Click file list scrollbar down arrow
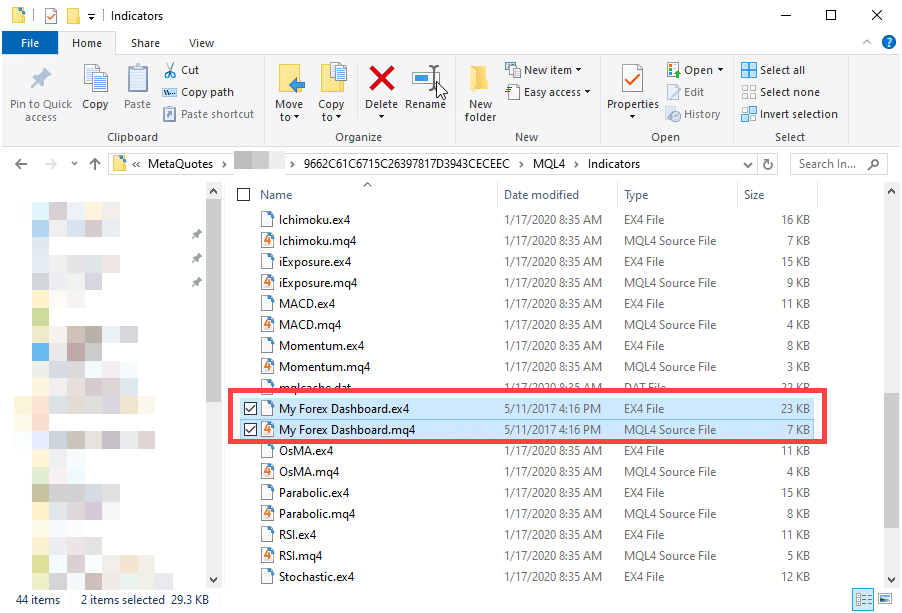The image size is (902, 613). click(891, 580)
